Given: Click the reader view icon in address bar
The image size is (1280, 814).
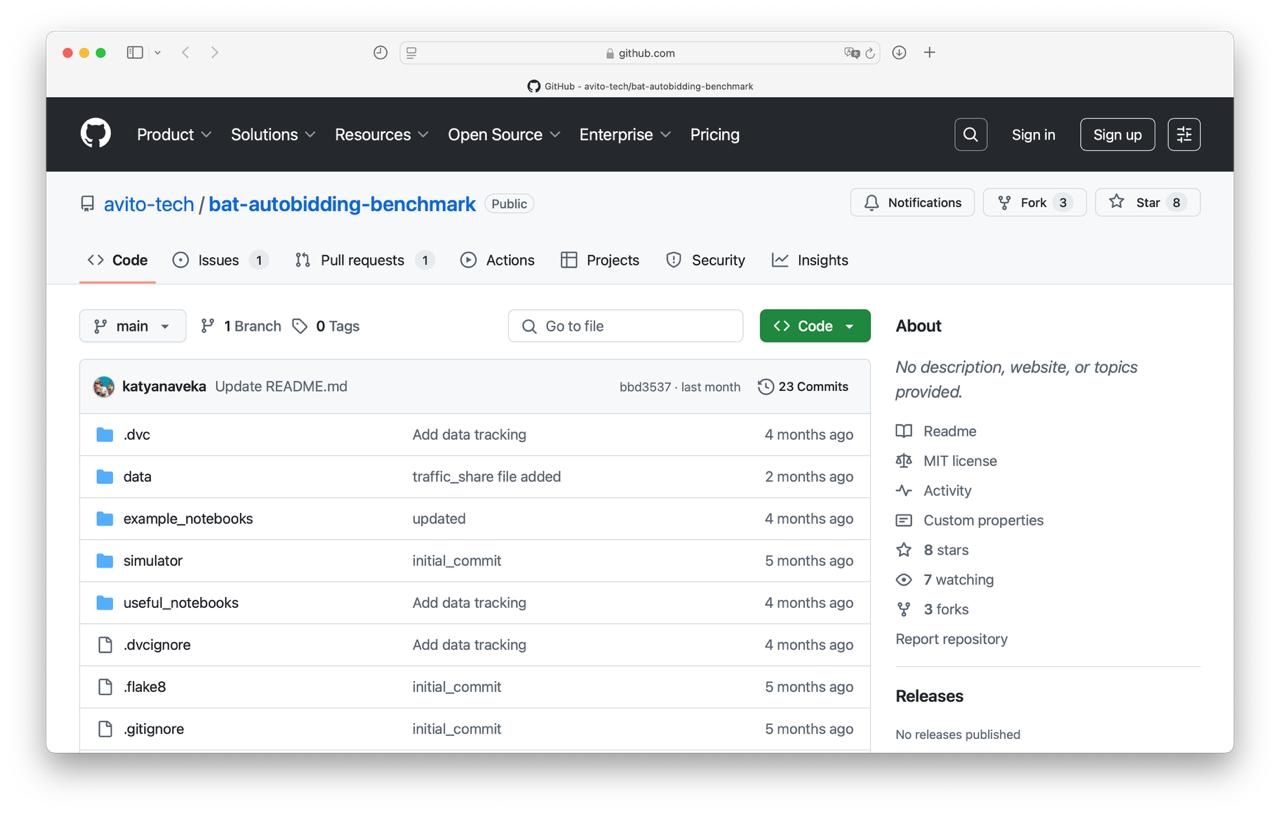Looking at the screenshot, I should click(x=411, y=53).
